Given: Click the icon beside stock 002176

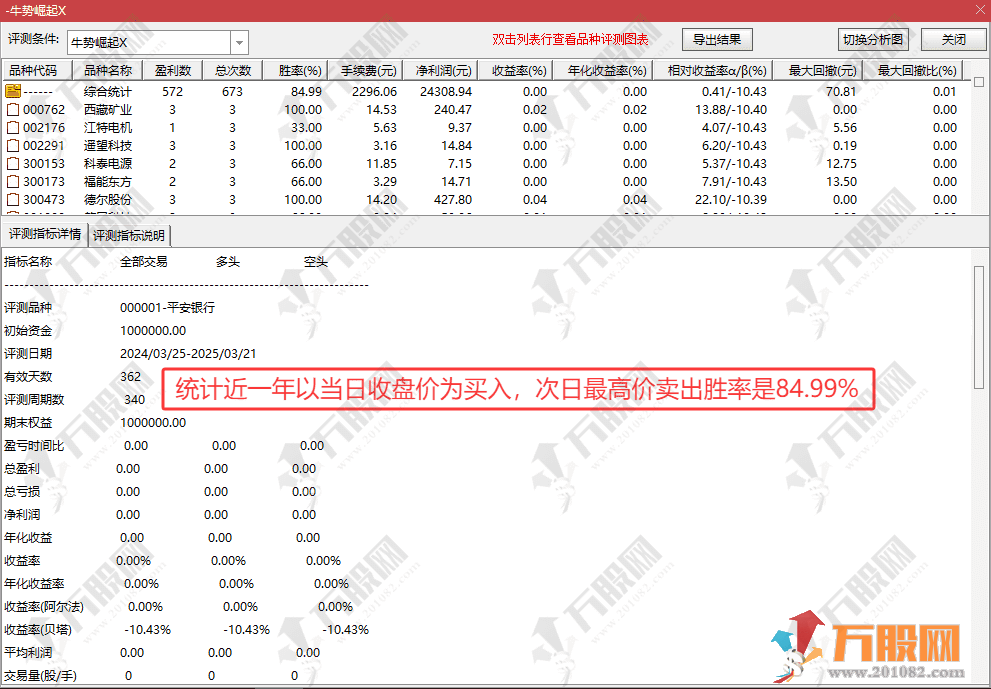Looking at the screenshot, I should [13, 128].
